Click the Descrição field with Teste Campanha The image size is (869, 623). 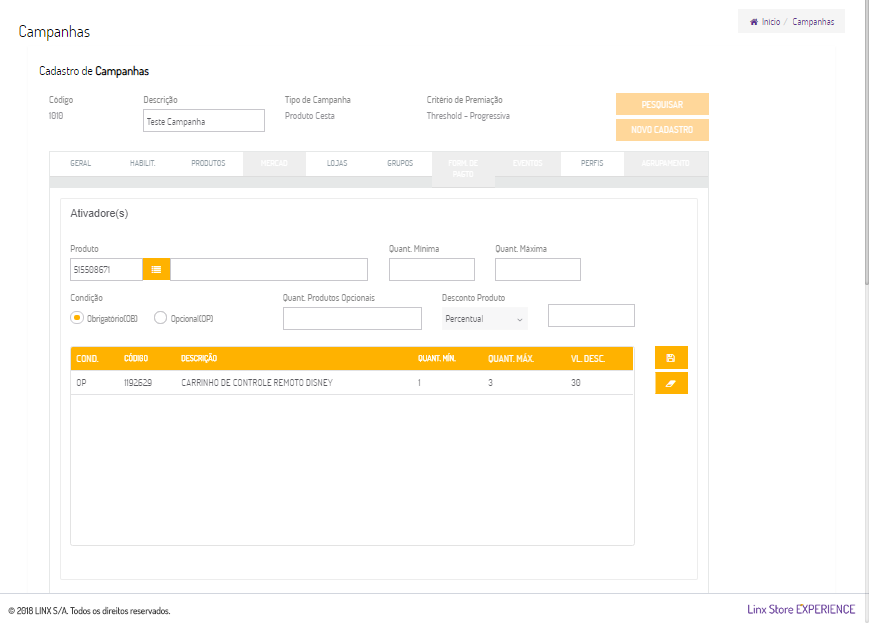[204, 121]
